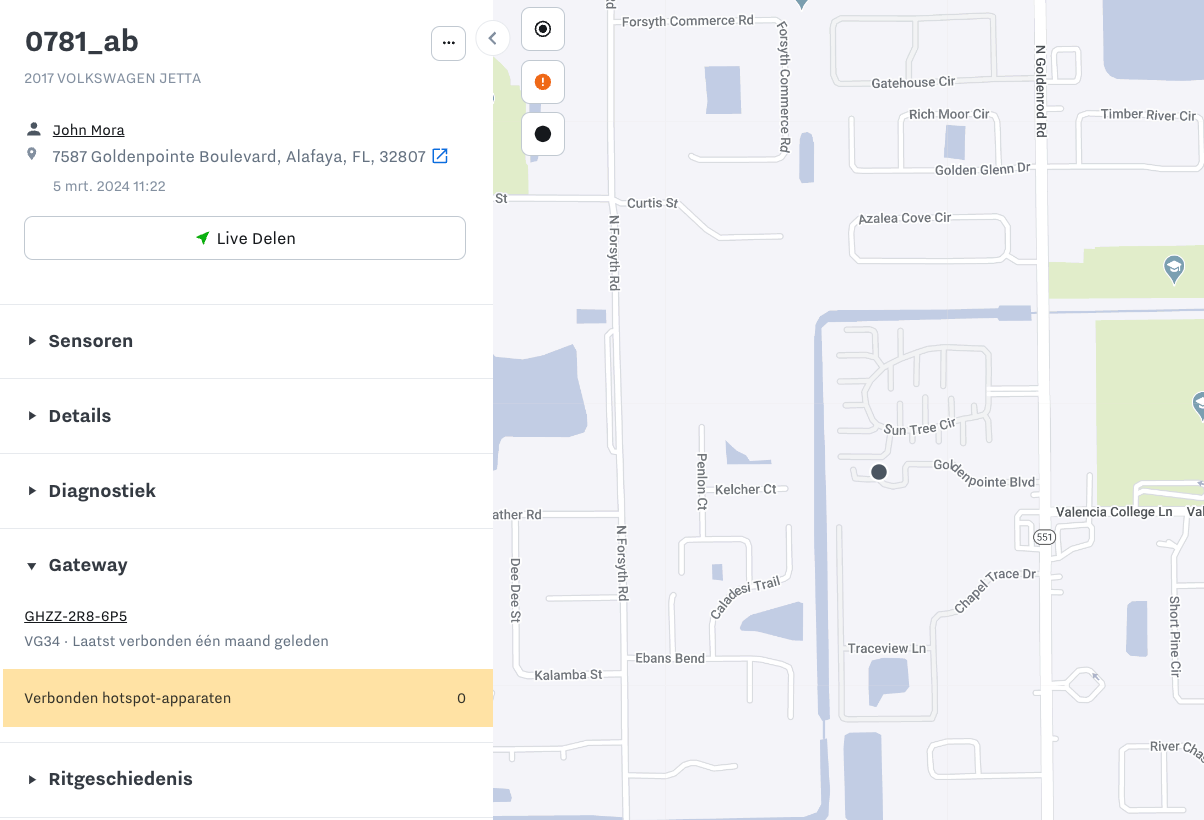The height and width of the screenshot is (820, 1204).
Task: Expand the Details section
Action: [79, 416]
